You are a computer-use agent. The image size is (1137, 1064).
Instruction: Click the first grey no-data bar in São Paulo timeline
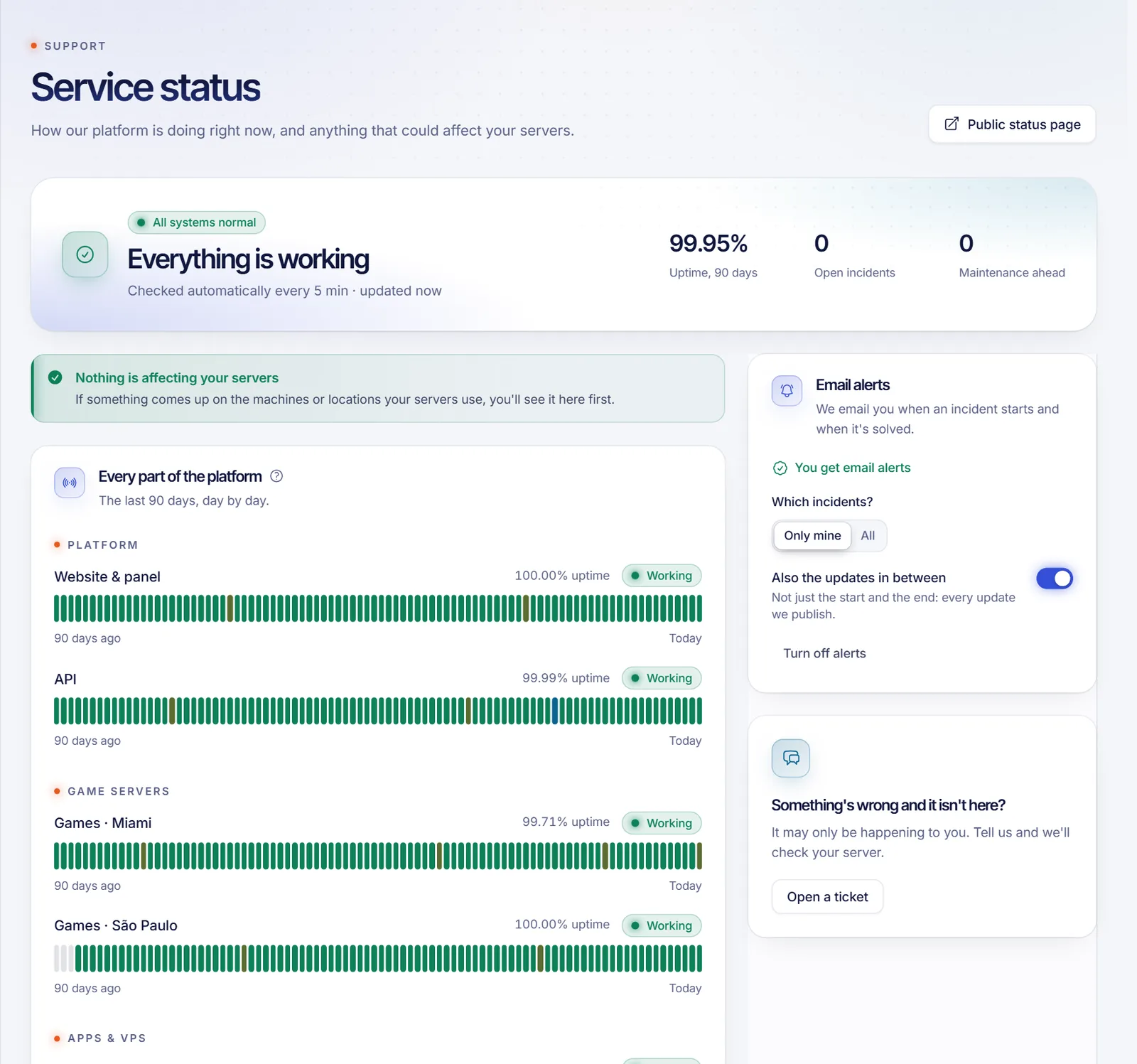tap(57, 958)
